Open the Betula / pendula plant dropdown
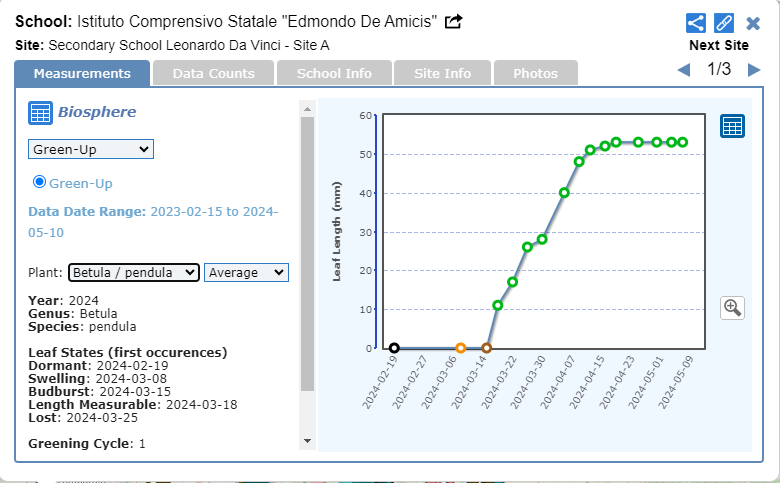780x483 pixels. tap(133, 273)
